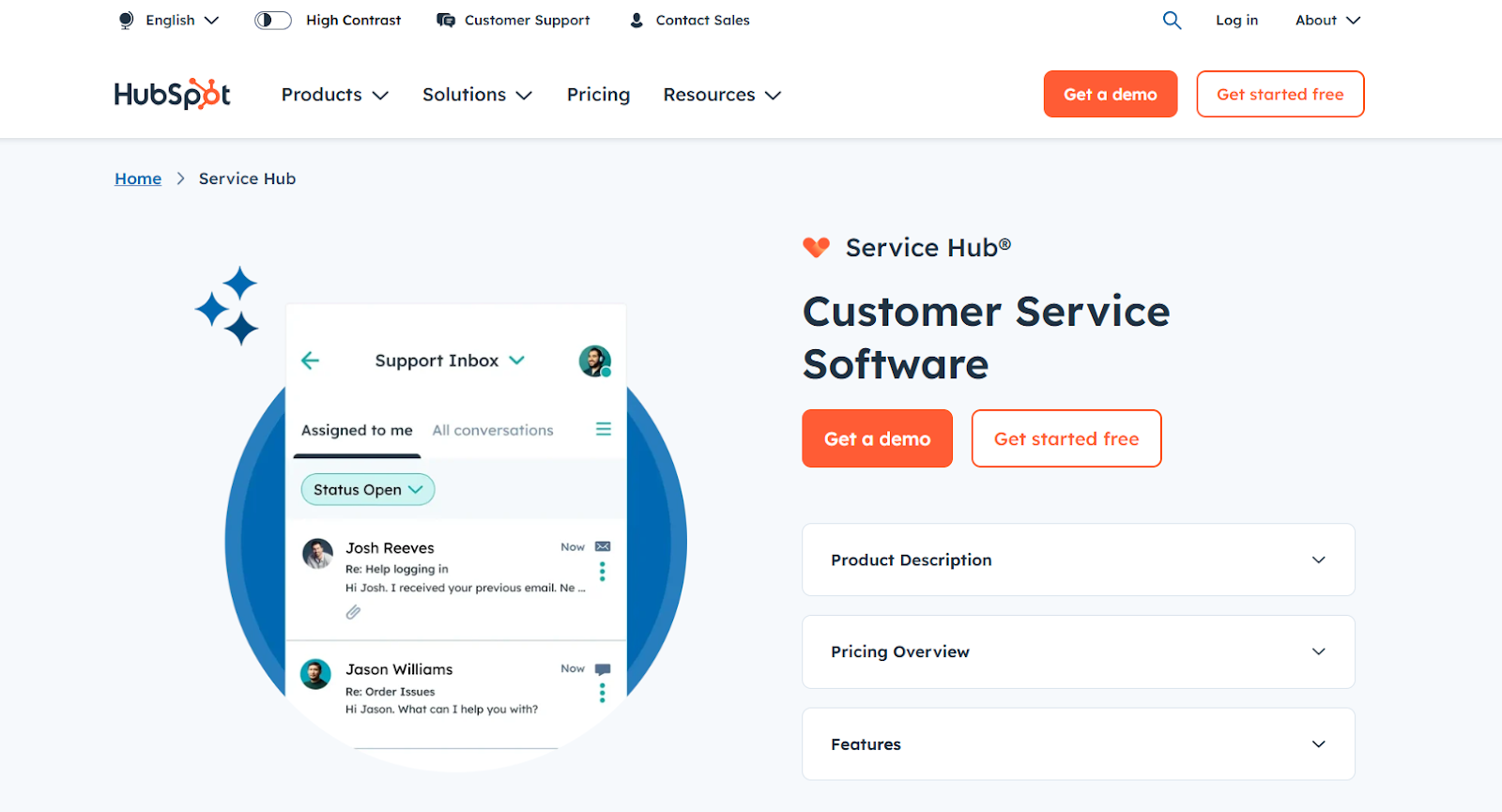Expand the Resources menu
The image size is (1502, 812).
722,95
